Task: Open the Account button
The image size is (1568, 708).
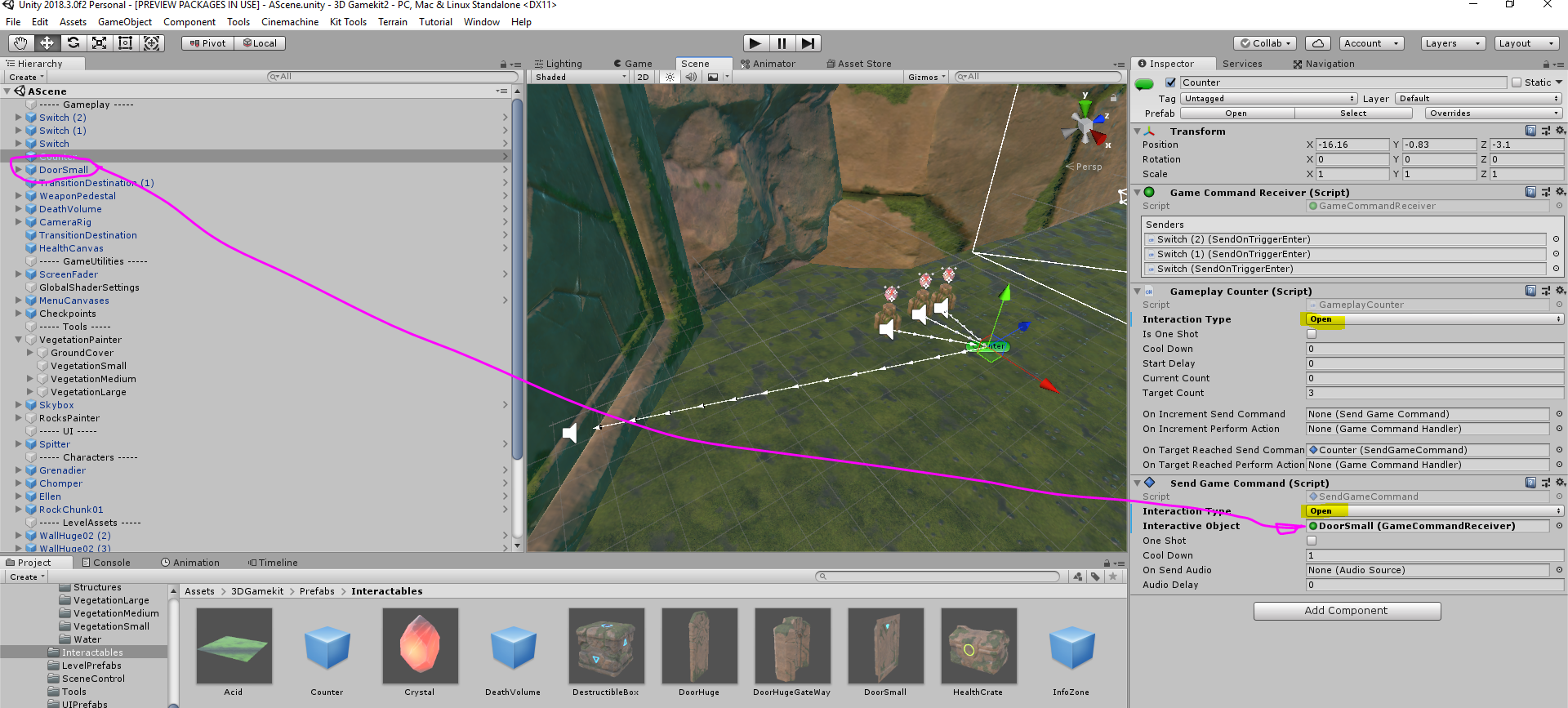Action: click(1371, 43)
